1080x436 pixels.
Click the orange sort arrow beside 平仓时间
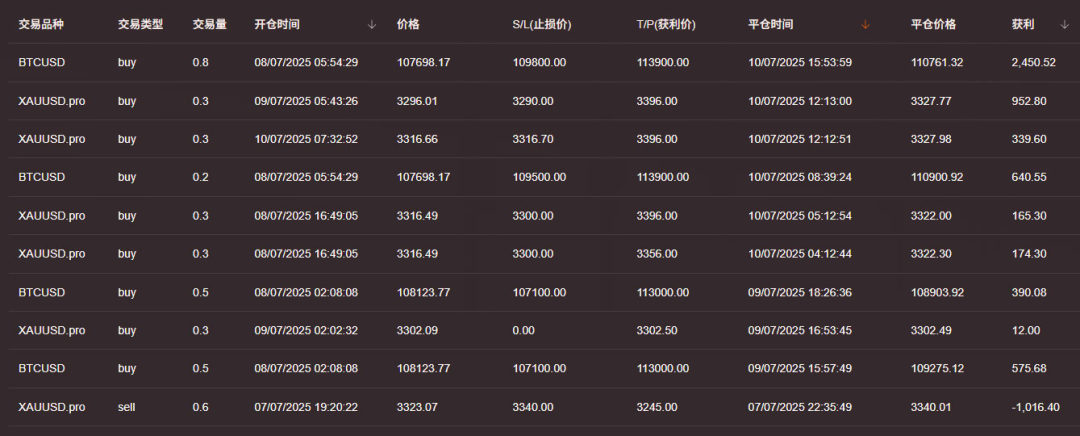coord(865,24)
